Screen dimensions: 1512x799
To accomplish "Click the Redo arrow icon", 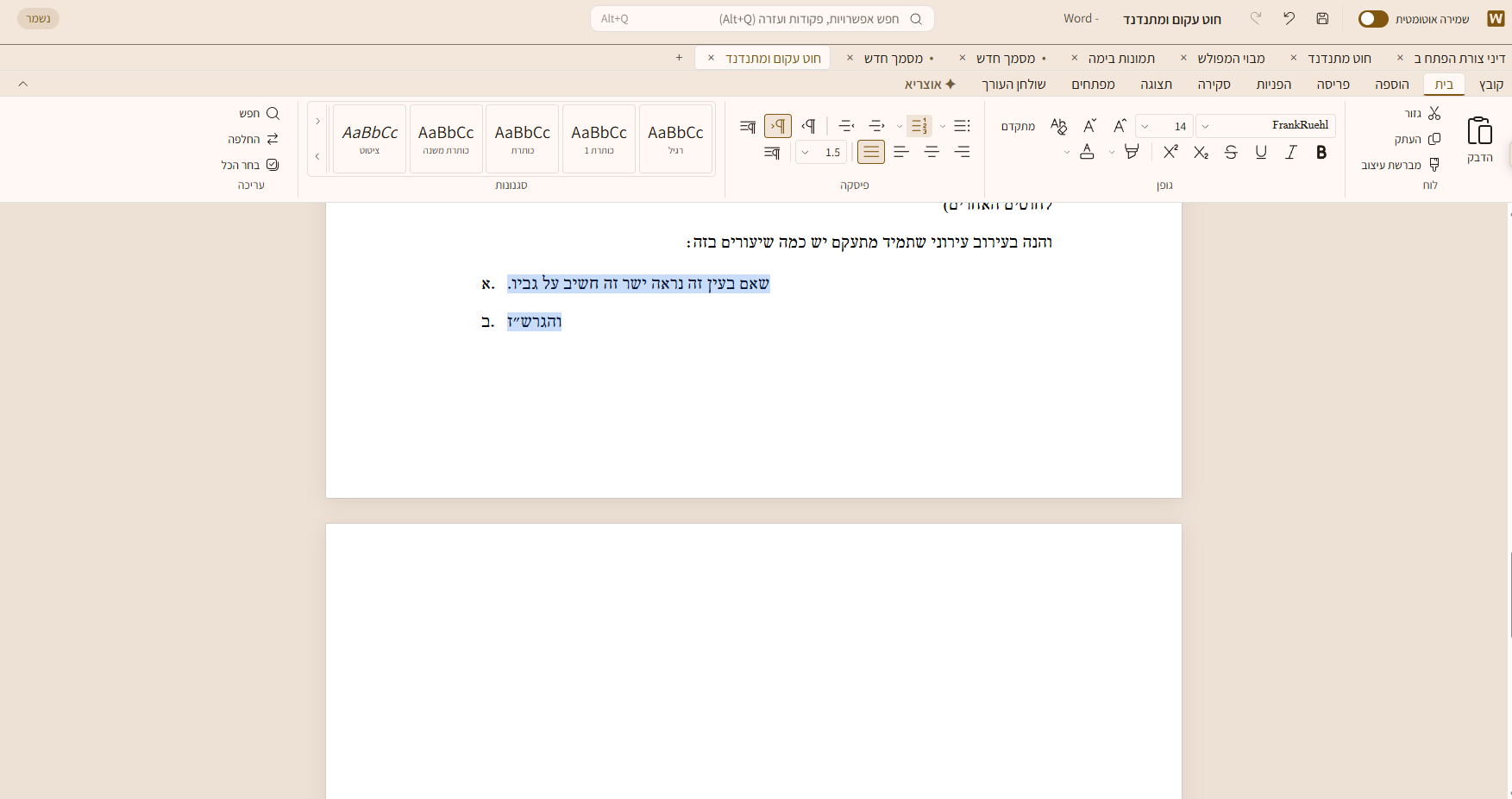I will tap(1256, 18).
